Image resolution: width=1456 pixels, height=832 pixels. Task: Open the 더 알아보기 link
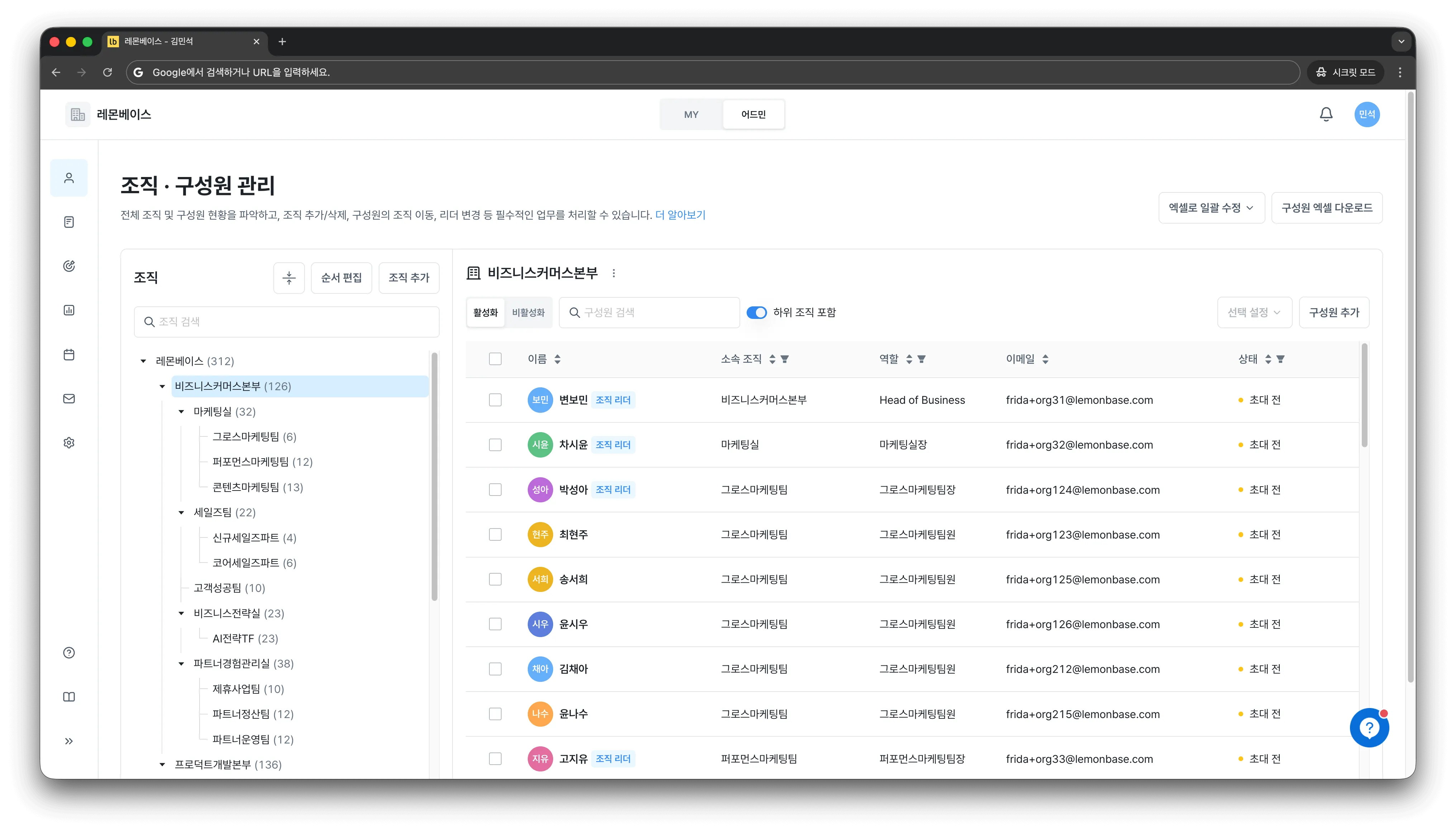[680, 215]
